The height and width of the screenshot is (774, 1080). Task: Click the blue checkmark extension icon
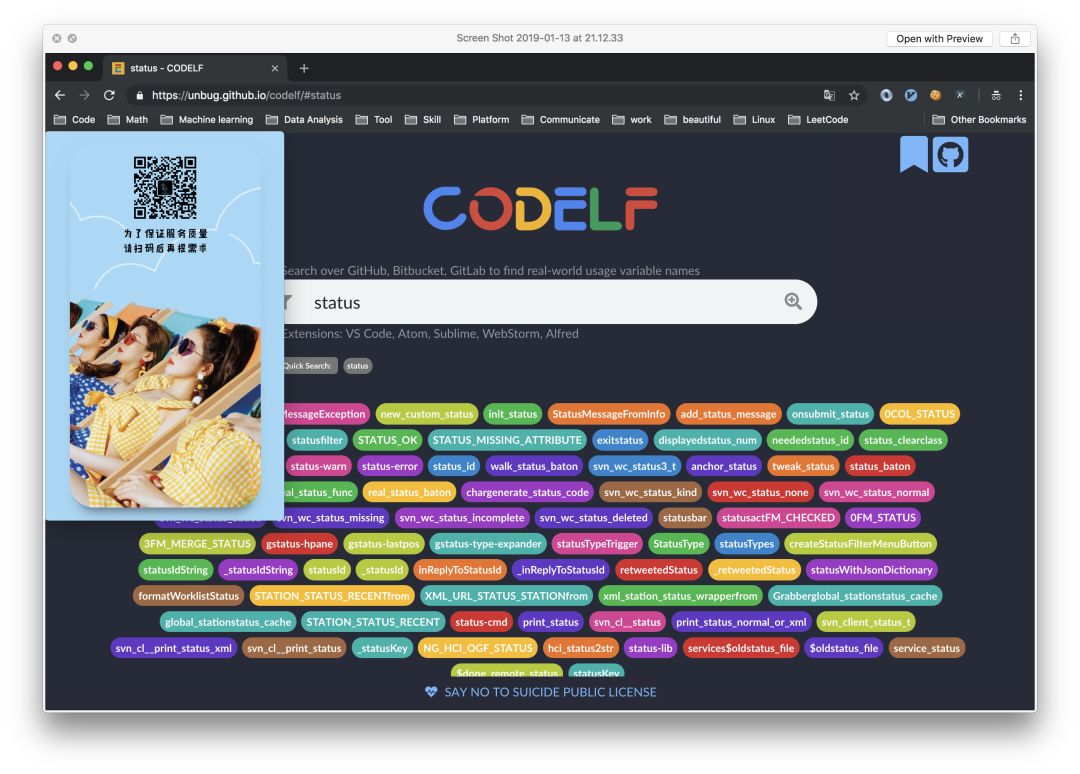coord(911,95)
